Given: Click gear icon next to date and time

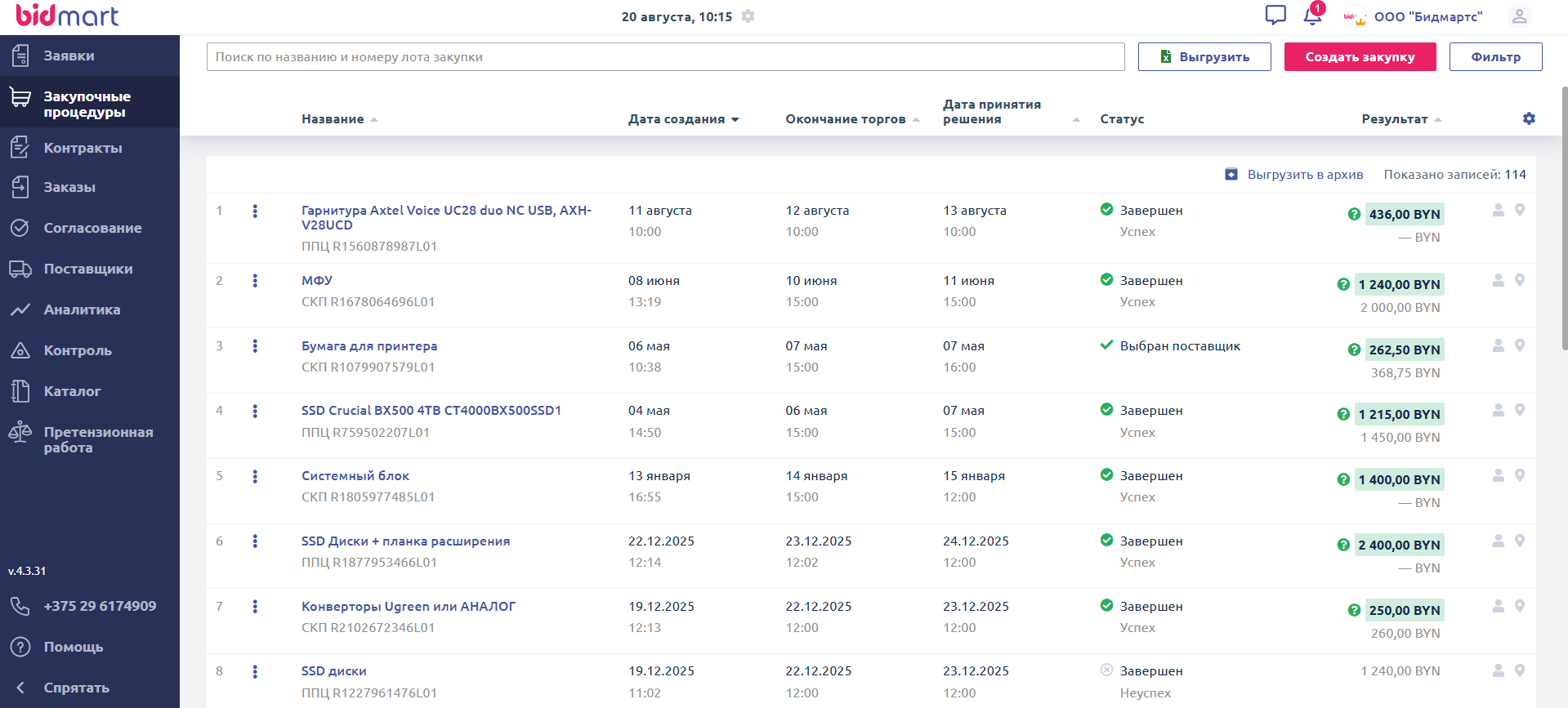Looking at the screenshot, I should [x=748, y=16].
